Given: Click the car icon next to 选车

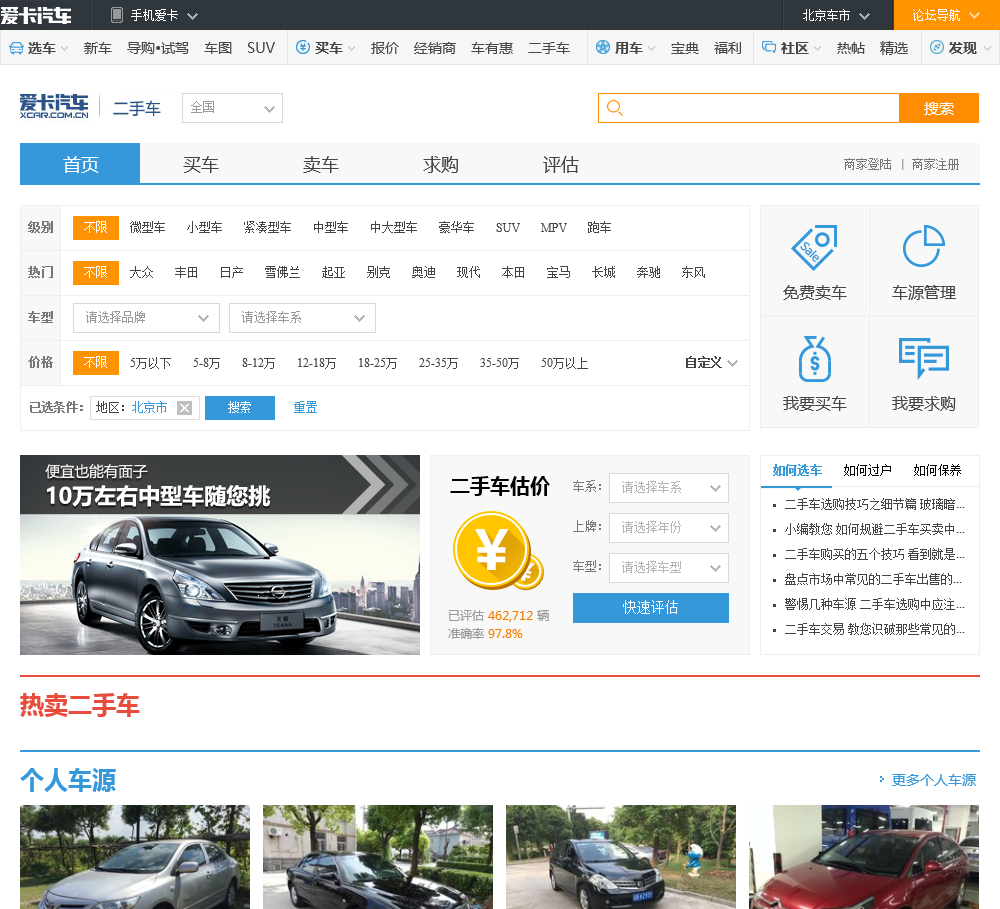Looking at the screenshot, I should [17, 48].
